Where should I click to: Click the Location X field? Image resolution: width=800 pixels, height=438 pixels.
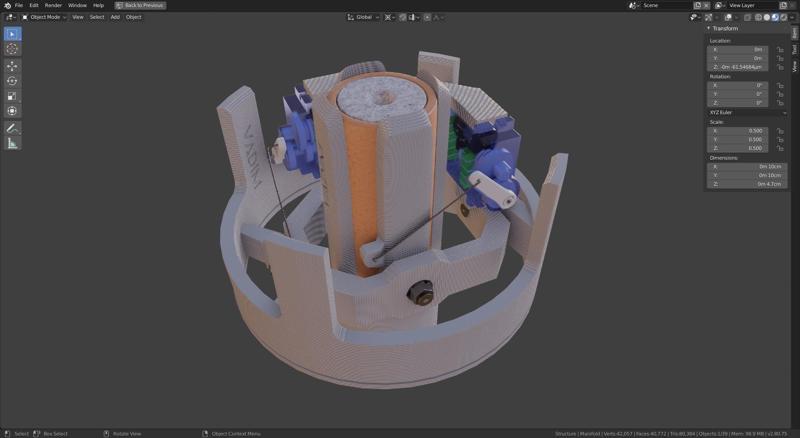click(738, 50)
